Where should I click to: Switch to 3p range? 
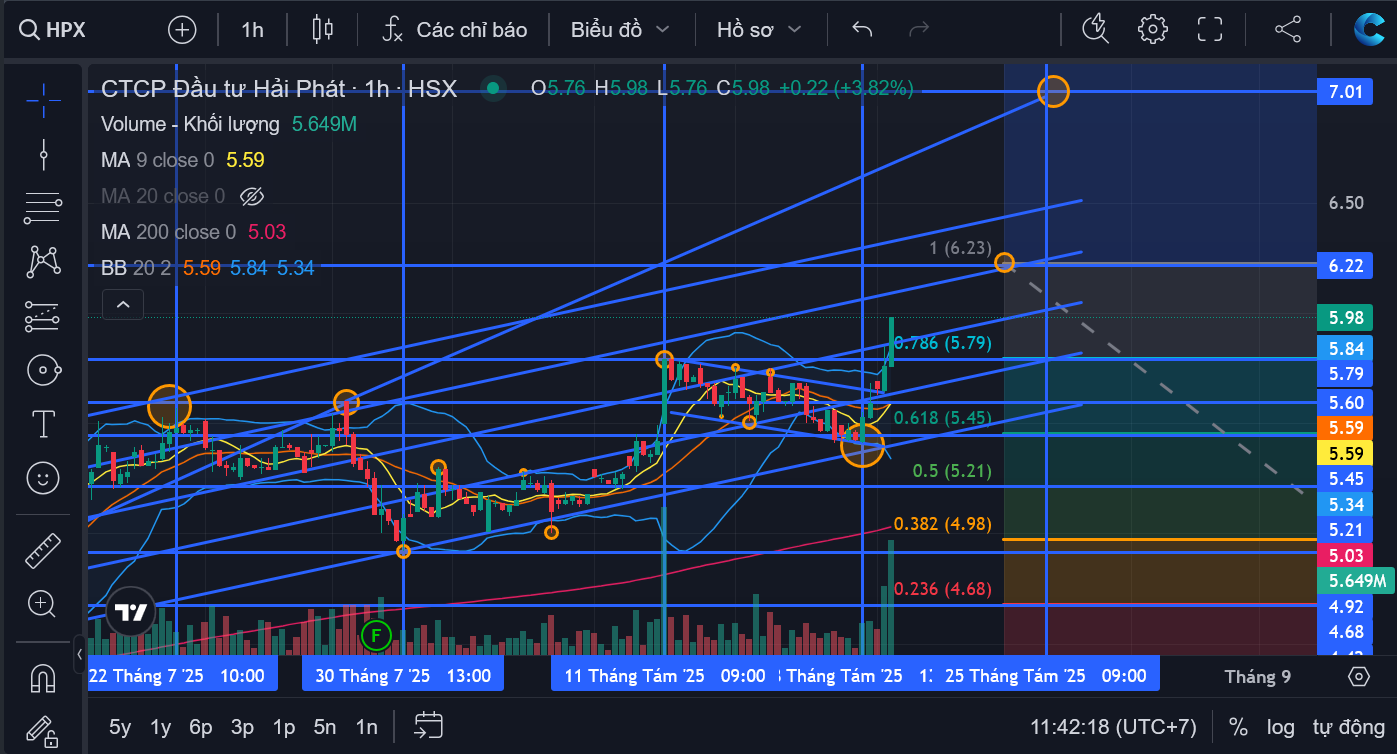(242, 727)
